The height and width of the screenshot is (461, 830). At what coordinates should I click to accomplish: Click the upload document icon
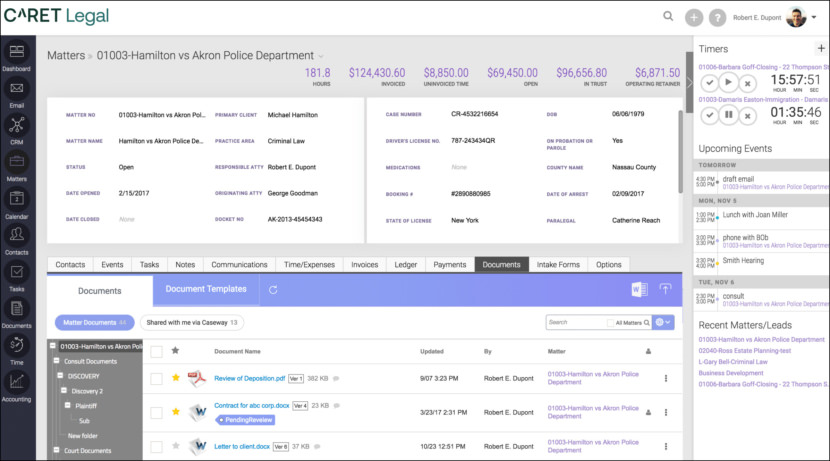click(665, 289)
